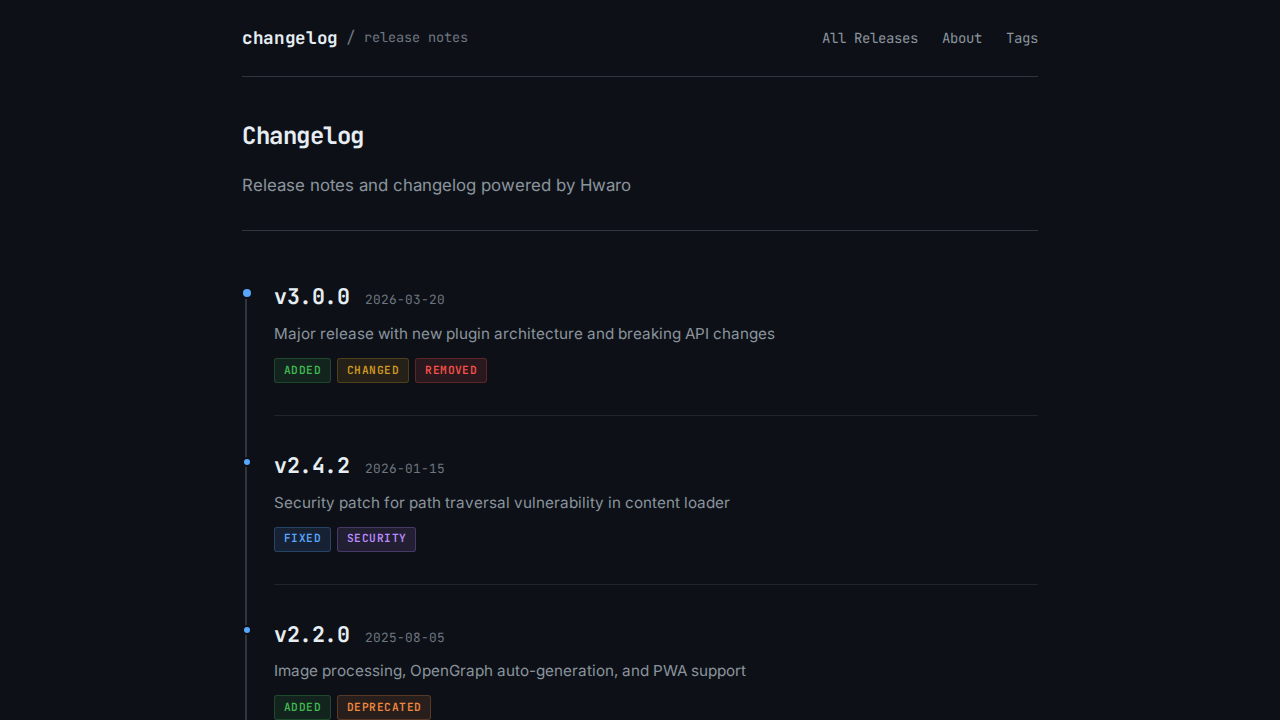Click the FIXED tag on v2.4.2
Image resolution: width=1280 pixels, height=720 pixels.
tap(302, 539)
